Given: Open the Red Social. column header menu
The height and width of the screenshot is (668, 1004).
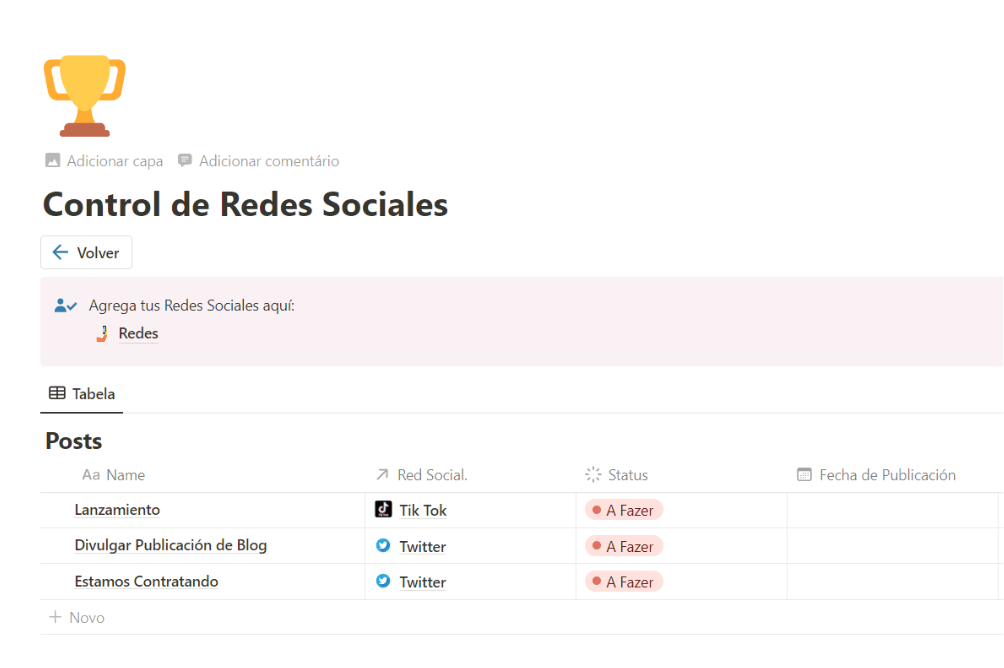Looking at the screenshot, I should [x=432, y=475].
